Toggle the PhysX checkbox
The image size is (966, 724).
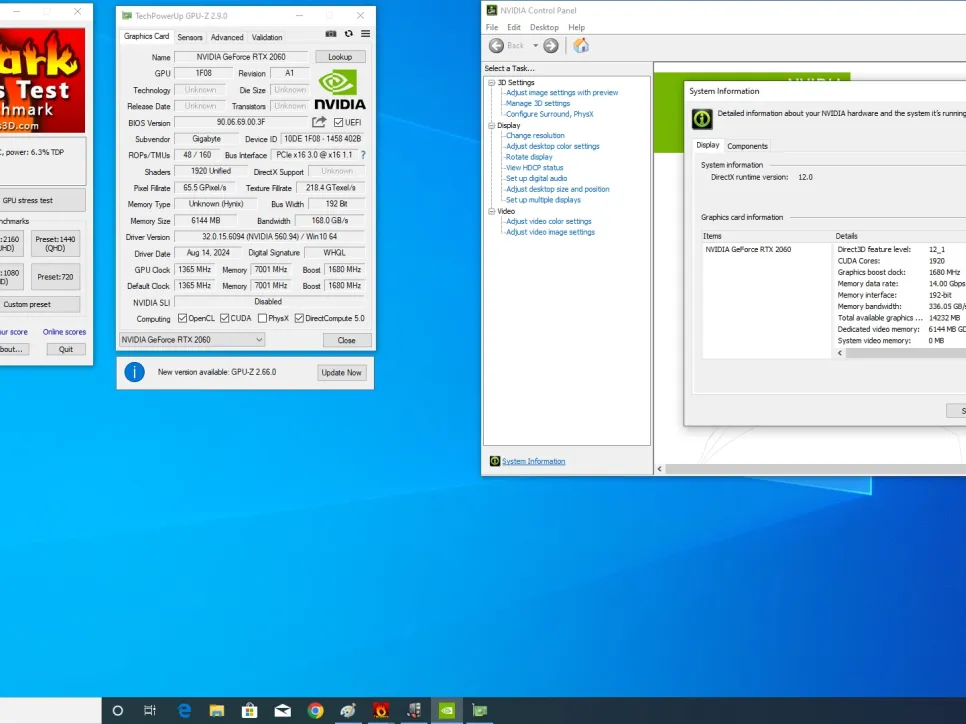[262, 318]
